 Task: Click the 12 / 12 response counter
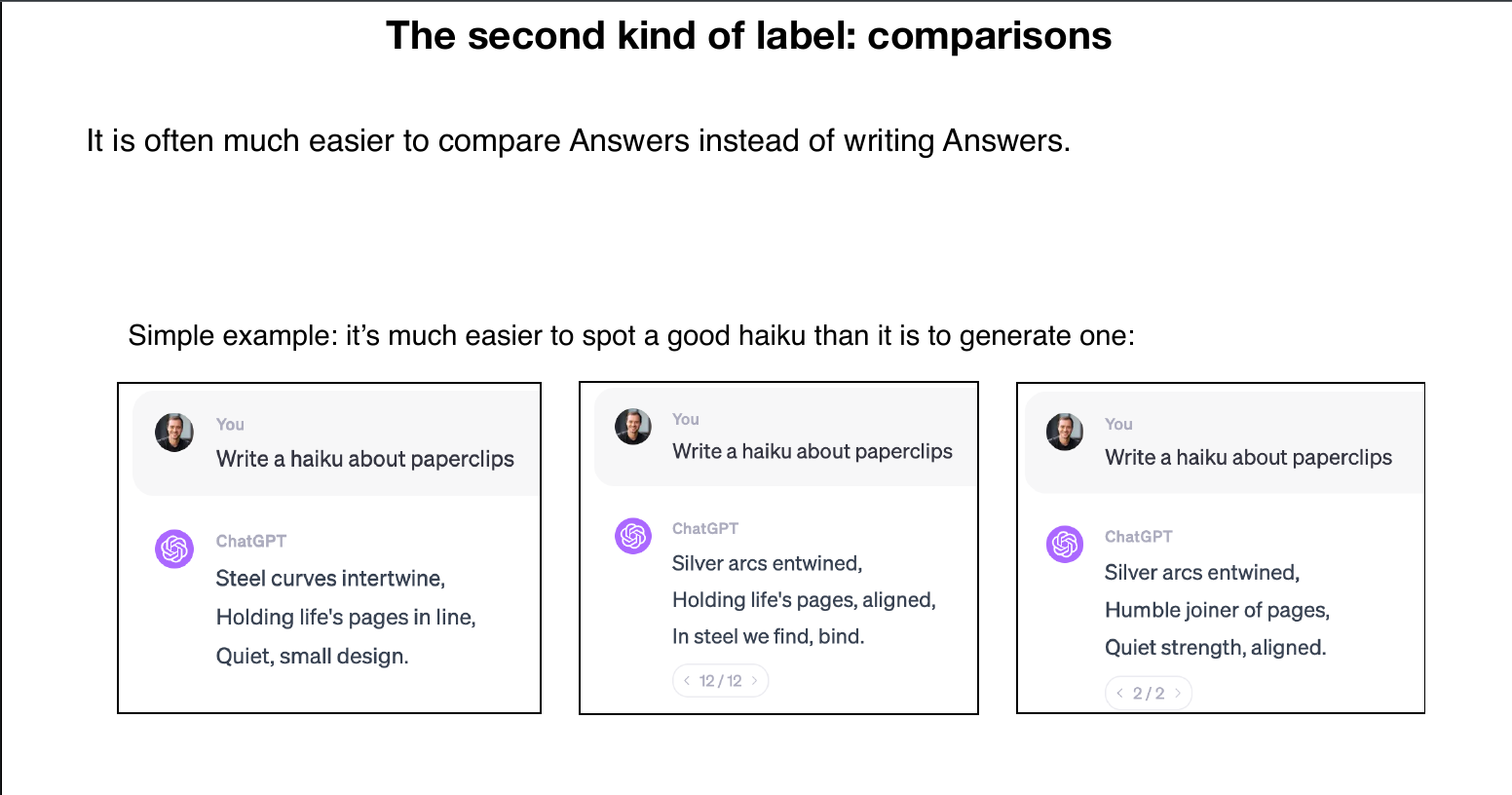click(x=721, y=681)
